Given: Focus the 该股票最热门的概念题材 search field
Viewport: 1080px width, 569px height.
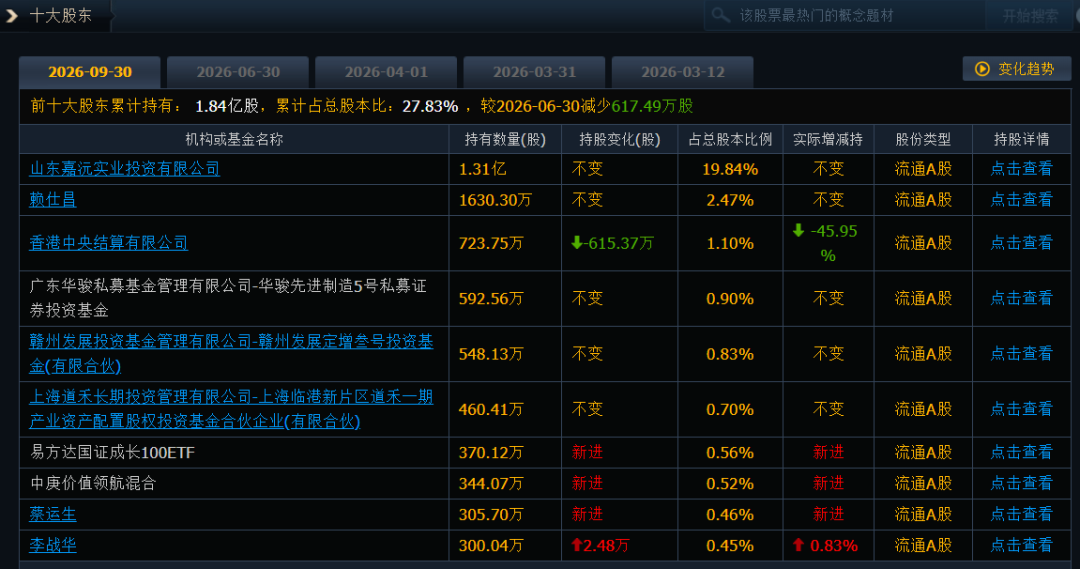Looking at the screenshot, I should coord(845,15).
